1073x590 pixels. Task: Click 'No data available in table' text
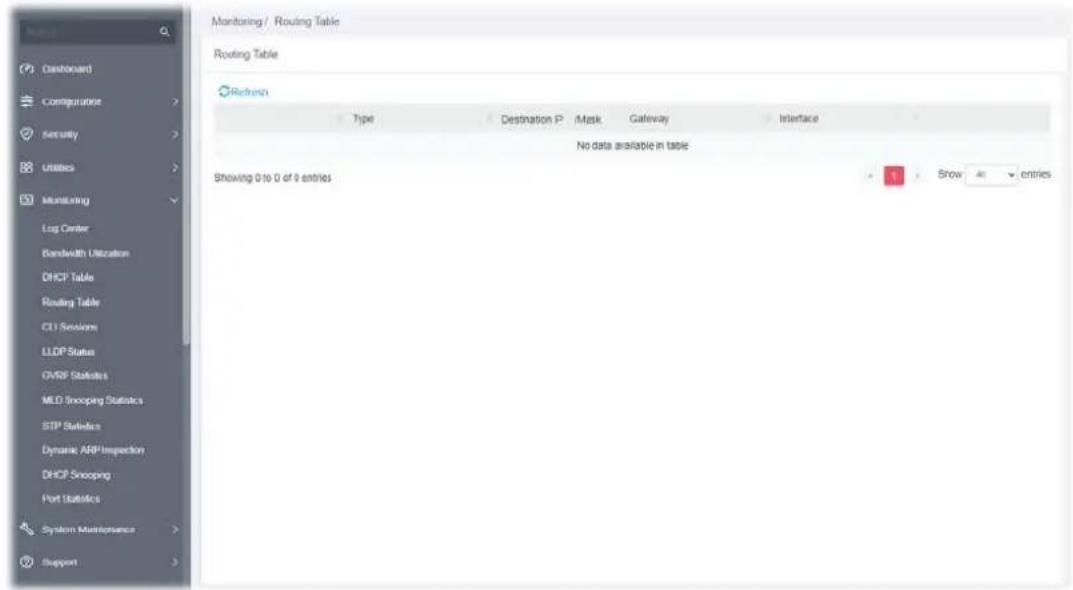coord(632,145)
